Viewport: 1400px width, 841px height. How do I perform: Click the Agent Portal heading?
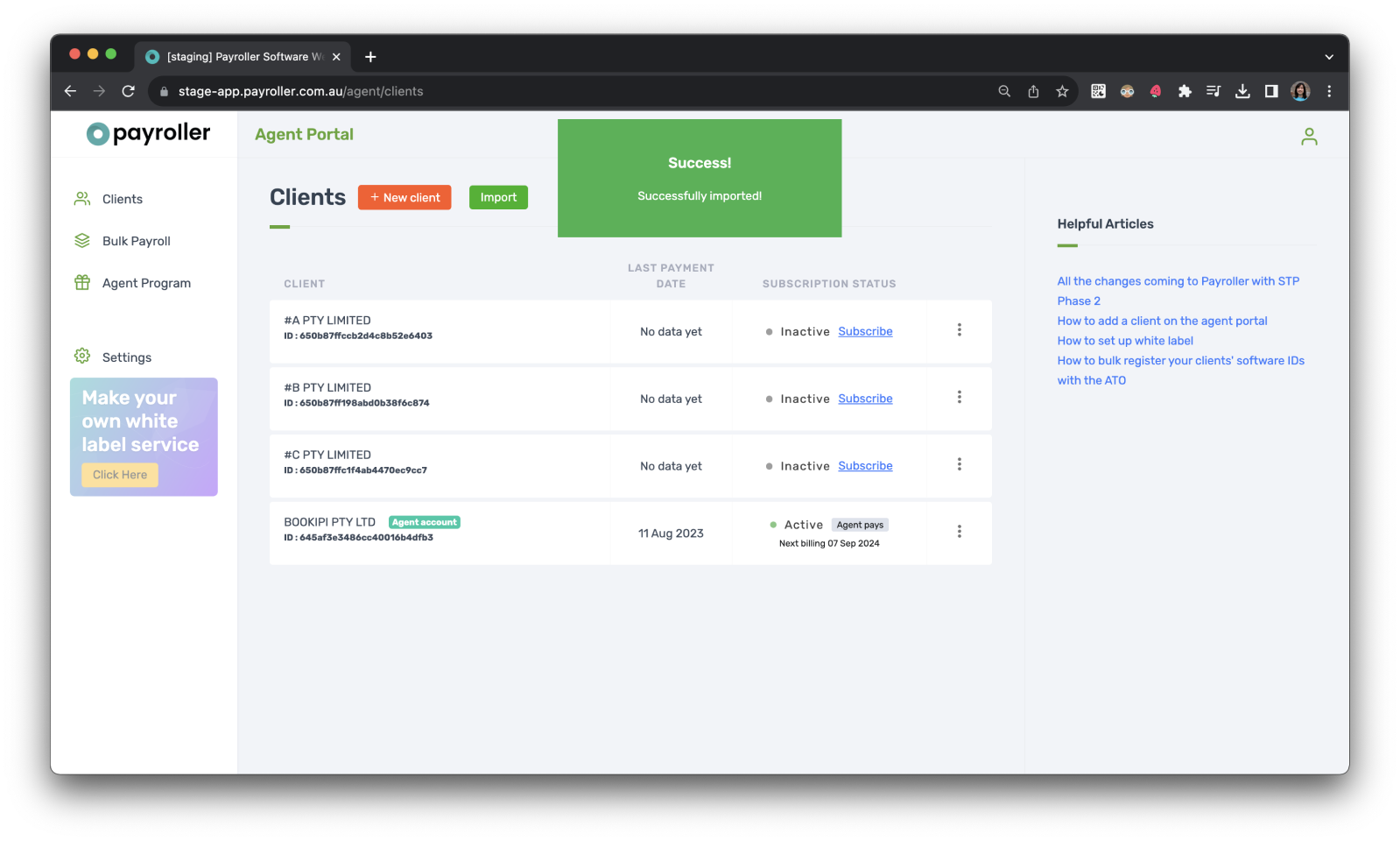pyautogui.click(x=304, y=134)
